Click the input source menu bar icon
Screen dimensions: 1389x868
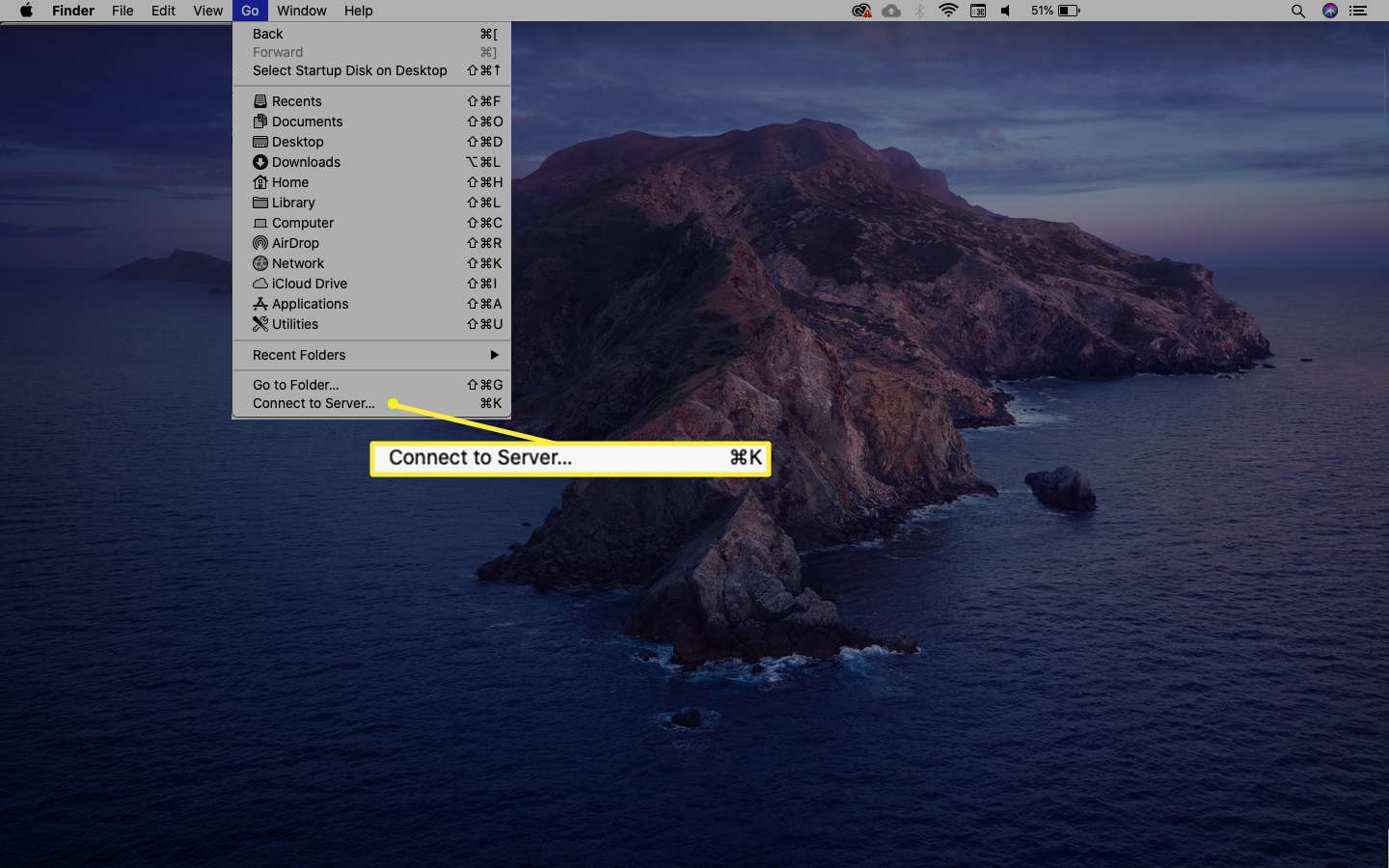tap(978, 11)
